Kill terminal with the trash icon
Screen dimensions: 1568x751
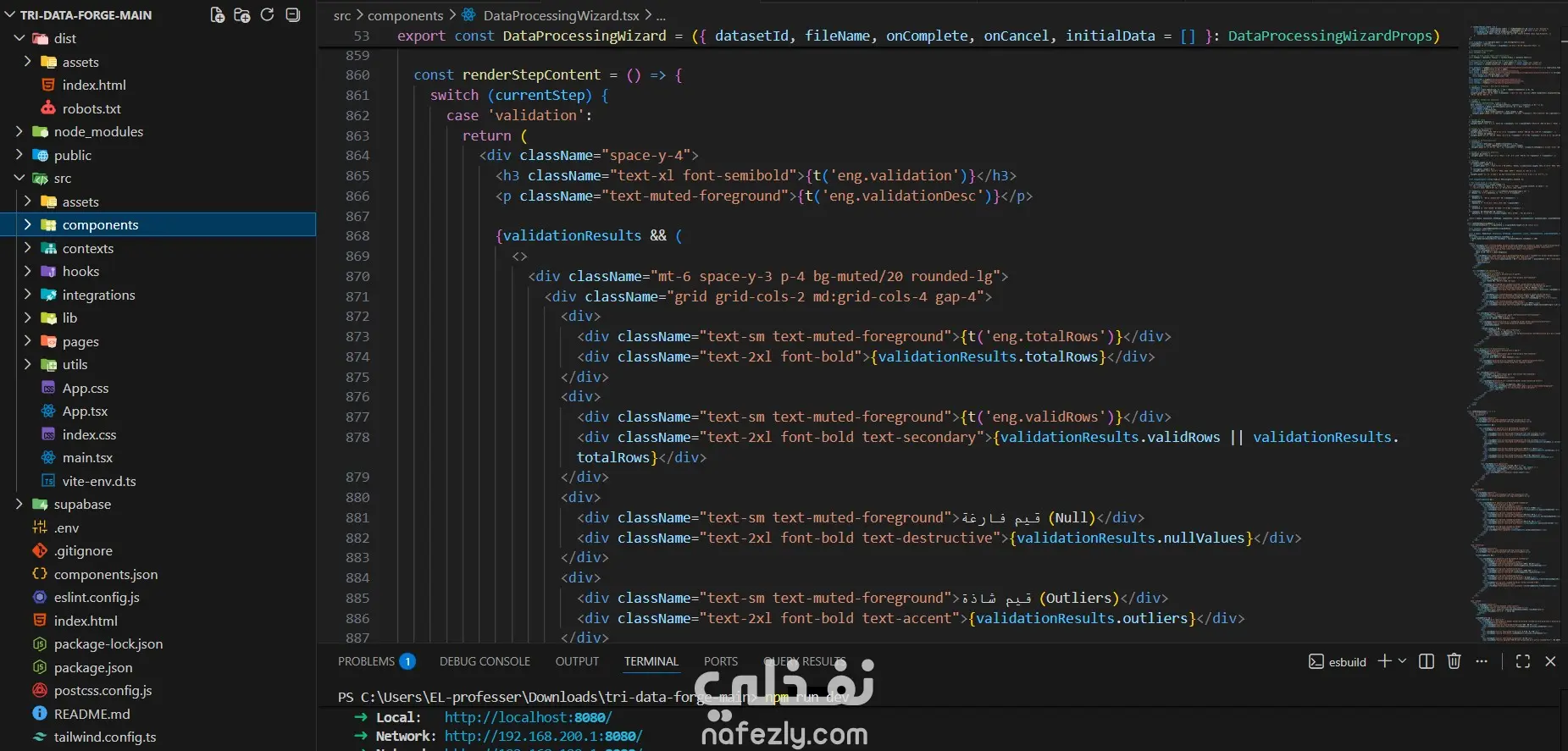(x=1454, y=661)
